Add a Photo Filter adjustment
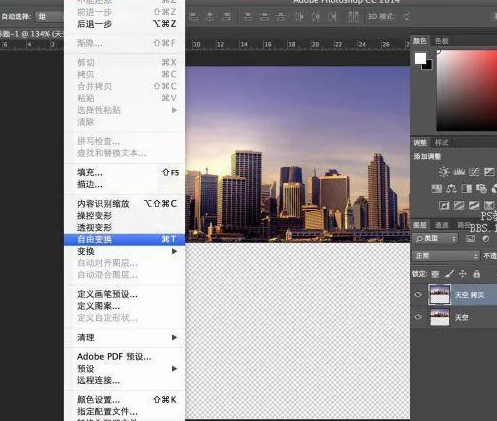Viewport: 497px width, 421px height. click(481, 189)
